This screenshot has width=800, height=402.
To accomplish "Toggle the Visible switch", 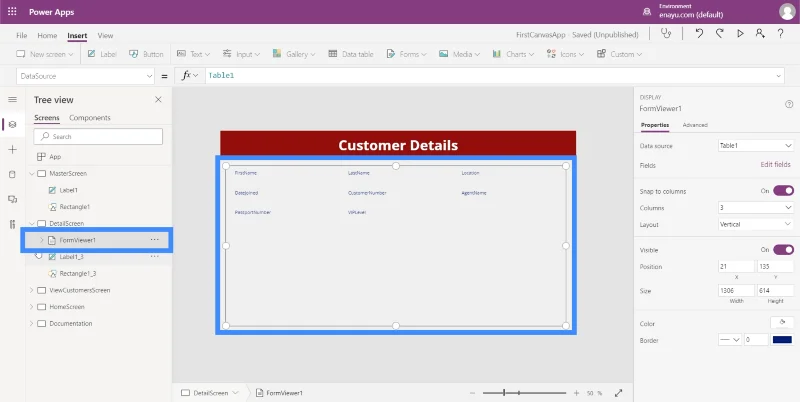I will click(x=783, y=249).
